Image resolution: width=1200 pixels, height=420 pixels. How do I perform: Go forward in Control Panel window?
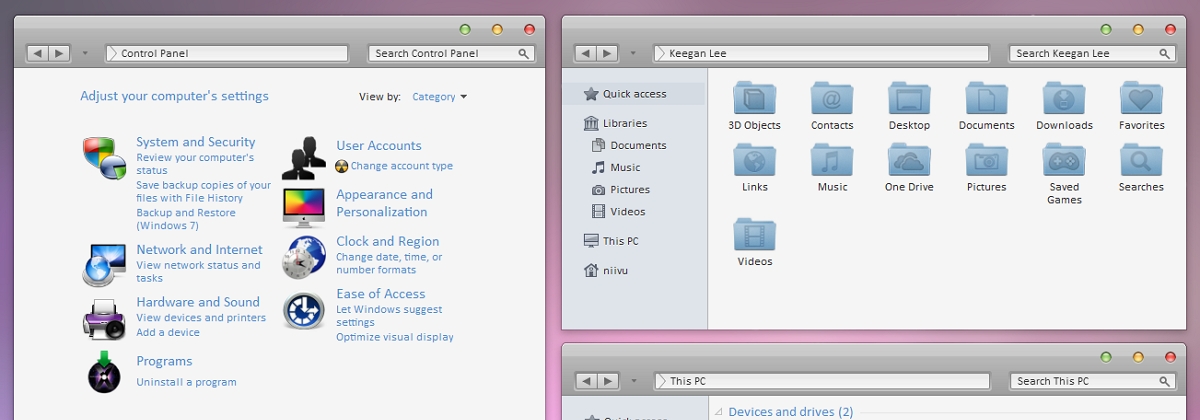coord(59,54)
